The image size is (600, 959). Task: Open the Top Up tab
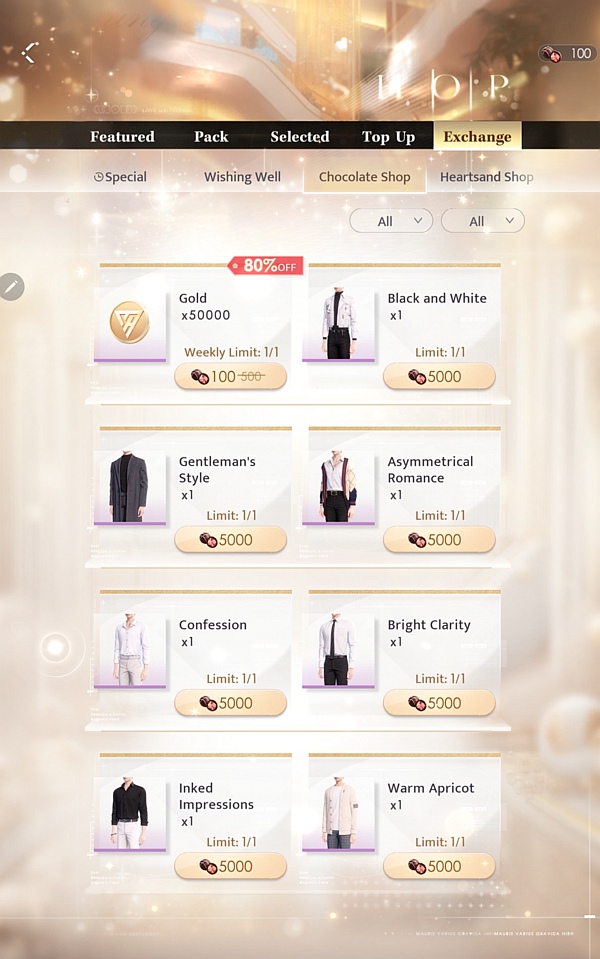pos(388,136)
